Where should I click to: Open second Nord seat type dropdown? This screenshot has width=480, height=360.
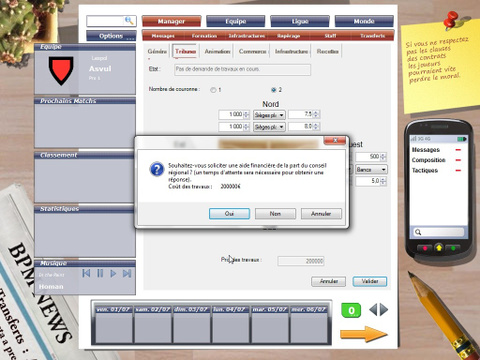269,127
